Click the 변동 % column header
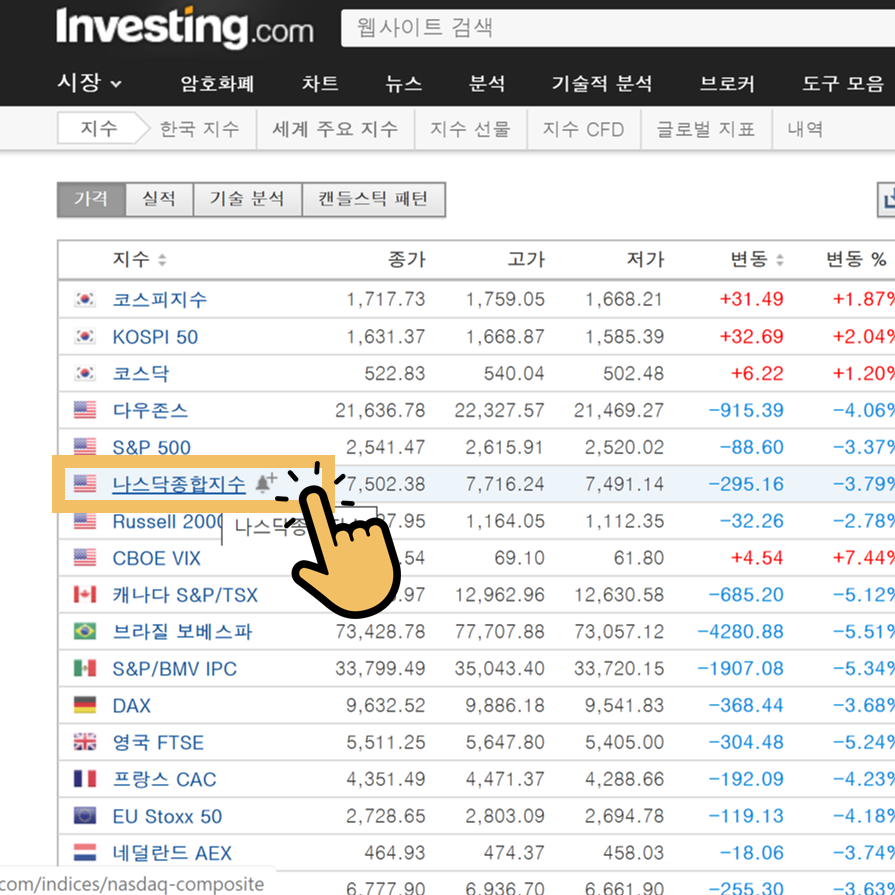The width and height of the screenshot is (895, 895). click(856, 260)
